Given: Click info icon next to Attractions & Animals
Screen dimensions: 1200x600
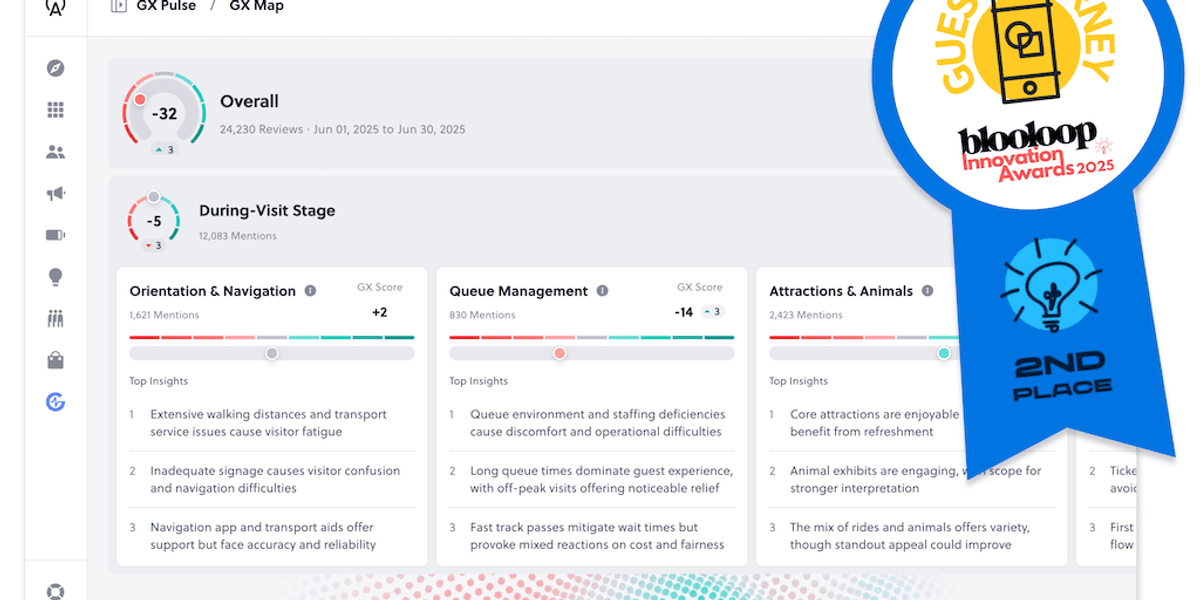Looking at the screenshot, I should pyautogui.click(x=927, y=291).
